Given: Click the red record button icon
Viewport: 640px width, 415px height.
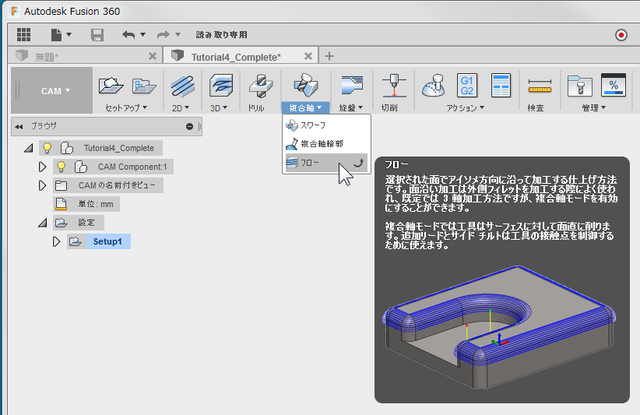Looking at the screenshot, I should pyautogui.click(x=621, y=35).
